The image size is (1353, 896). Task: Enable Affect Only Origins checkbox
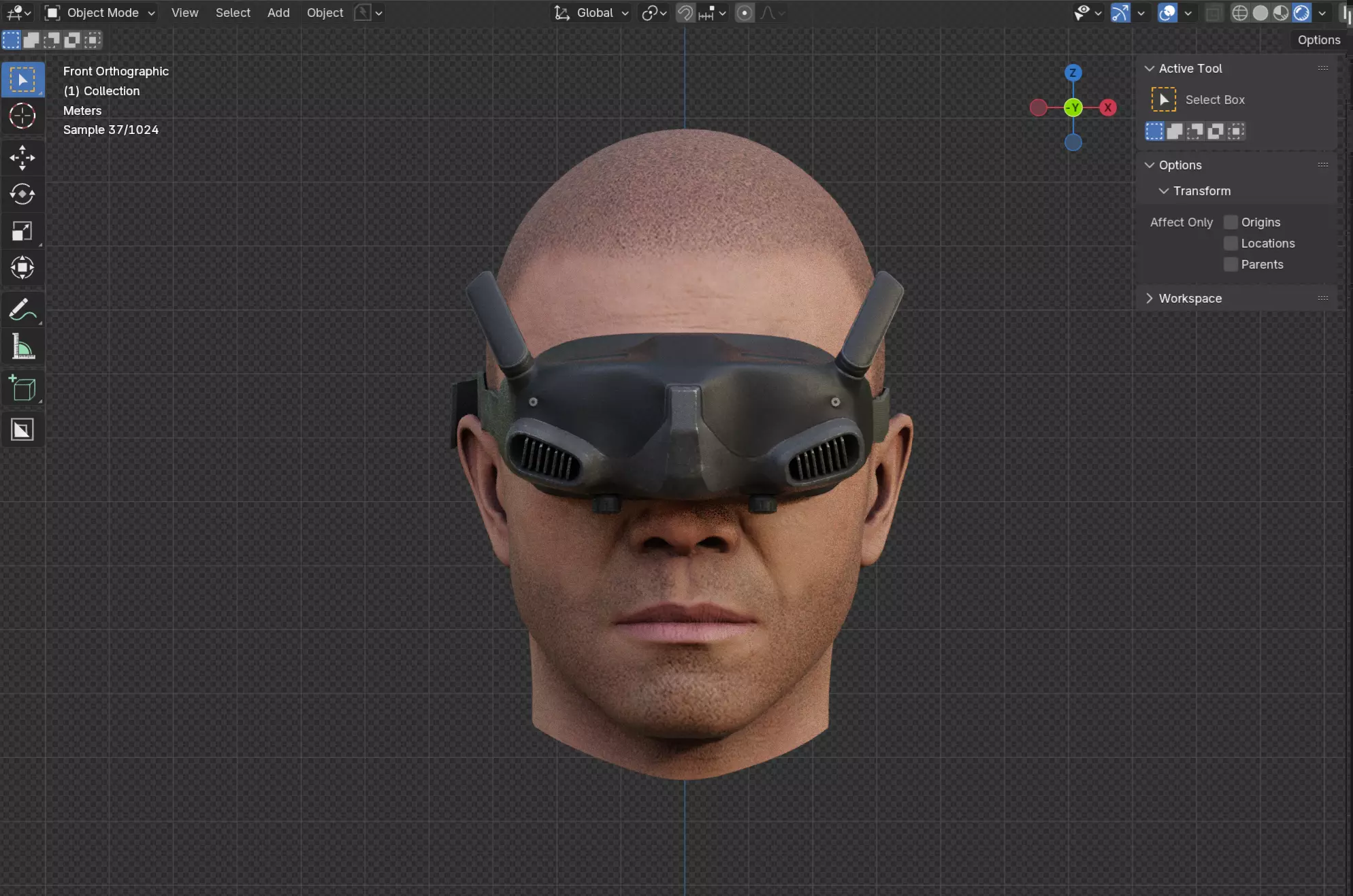(1230, 222)
